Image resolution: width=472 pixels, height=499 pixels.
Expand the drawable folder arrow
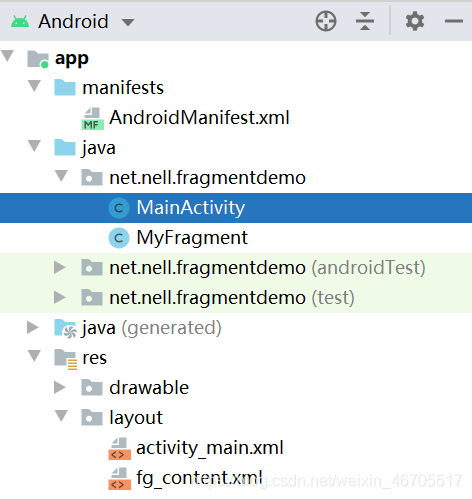pos(60,387)
